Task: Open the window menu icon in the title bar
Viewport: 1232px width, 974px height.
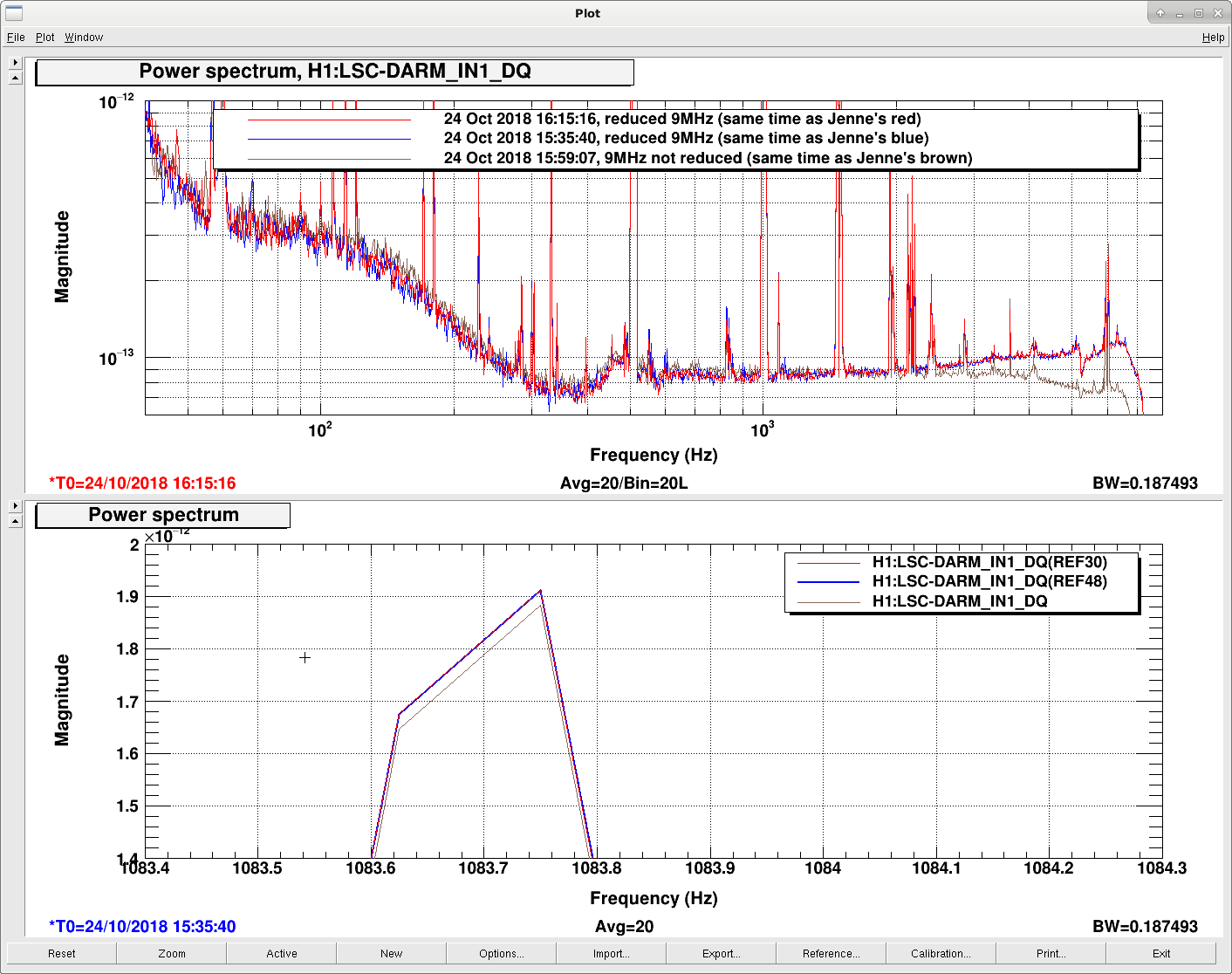Action: [x=14, y=13]
